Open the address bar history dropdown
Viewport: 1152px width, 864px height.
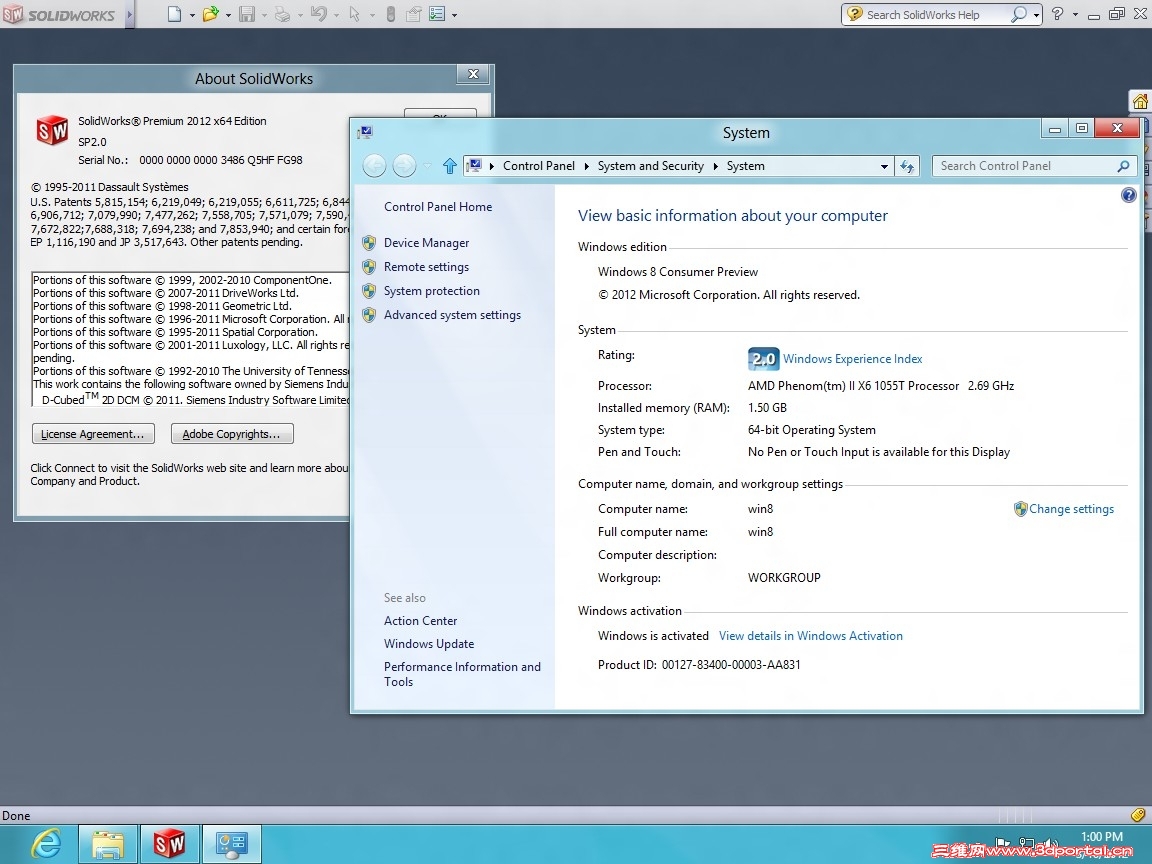[884, 167]
